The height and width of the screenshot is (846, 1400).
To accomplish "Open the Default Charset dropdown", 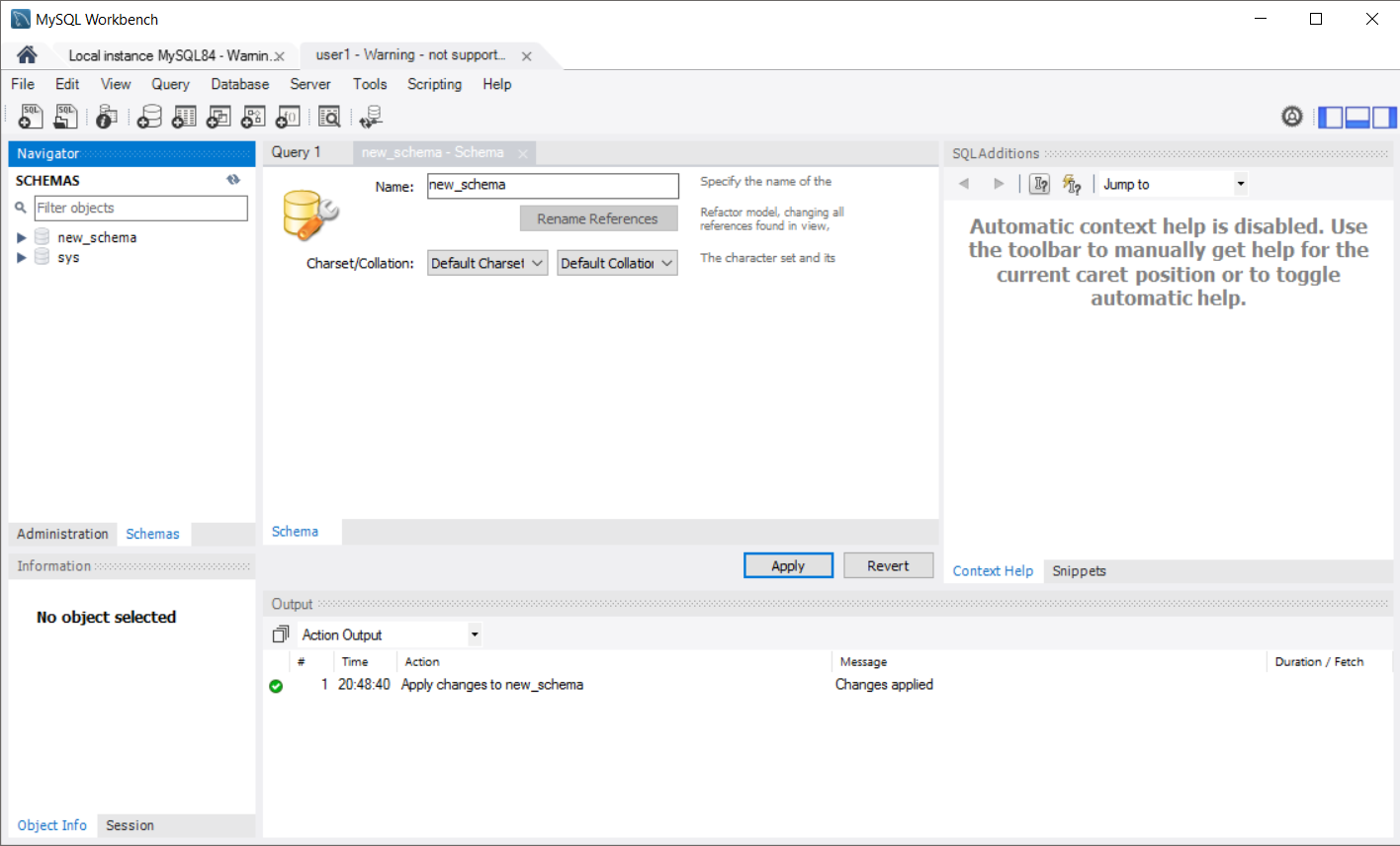I will (487, 263).
